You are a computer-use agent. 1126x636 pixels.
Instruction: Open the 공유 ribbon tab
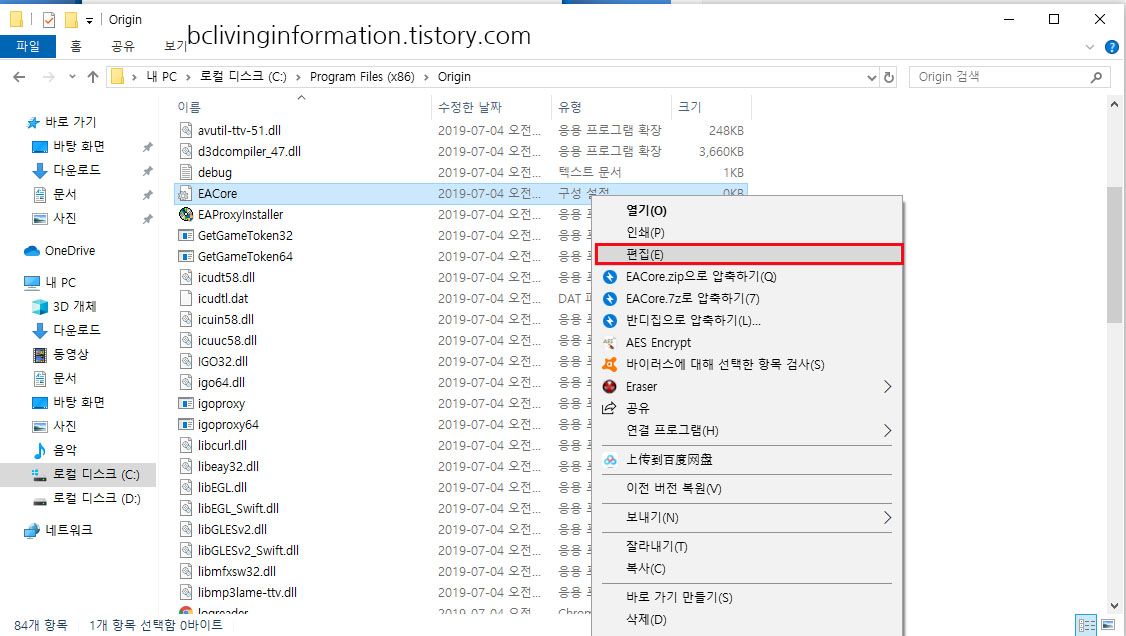pos(123,46)
